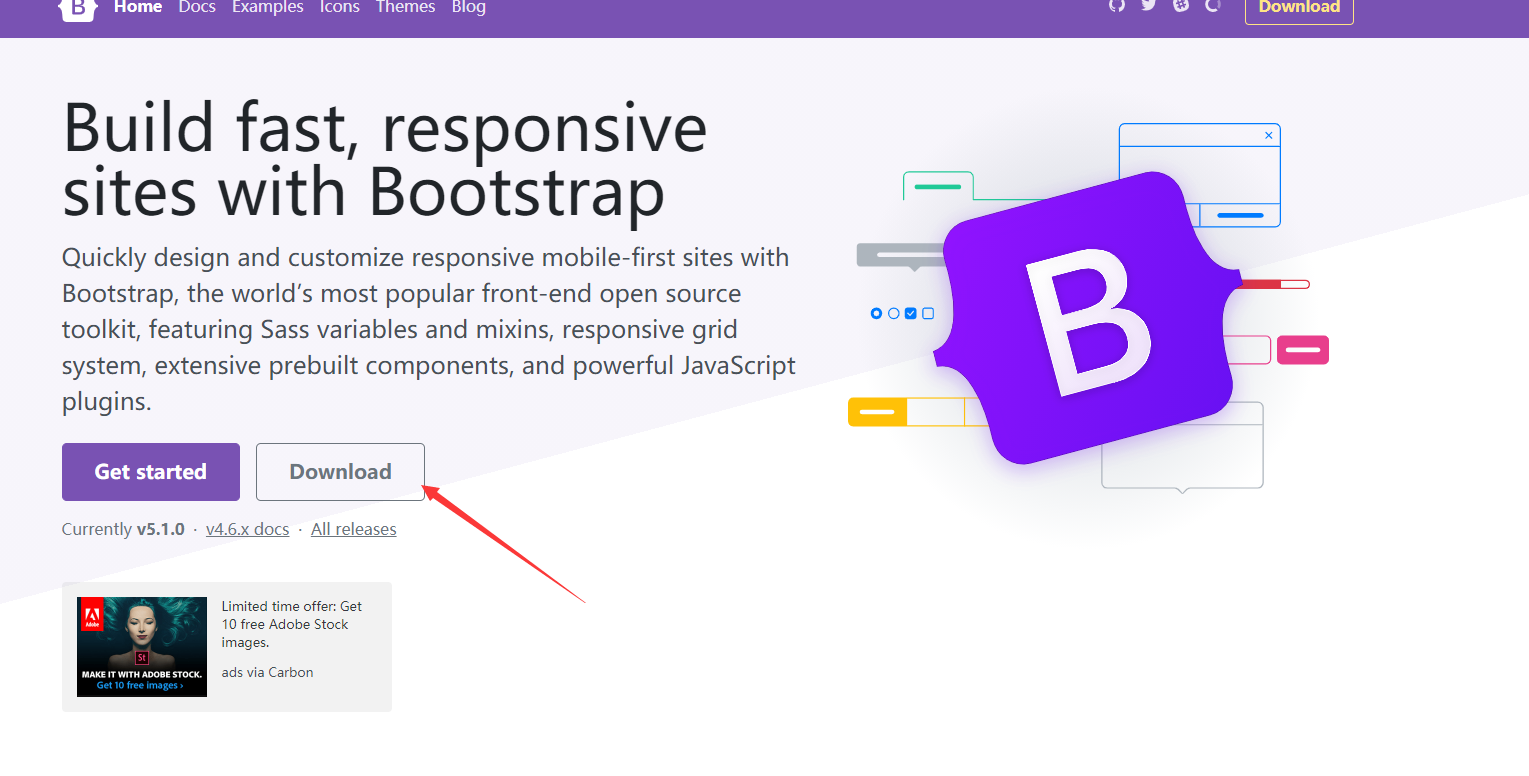This screenshot has height=776, width=1529.
Task: Click the empty radio button in the graphic
Action: 893,312
